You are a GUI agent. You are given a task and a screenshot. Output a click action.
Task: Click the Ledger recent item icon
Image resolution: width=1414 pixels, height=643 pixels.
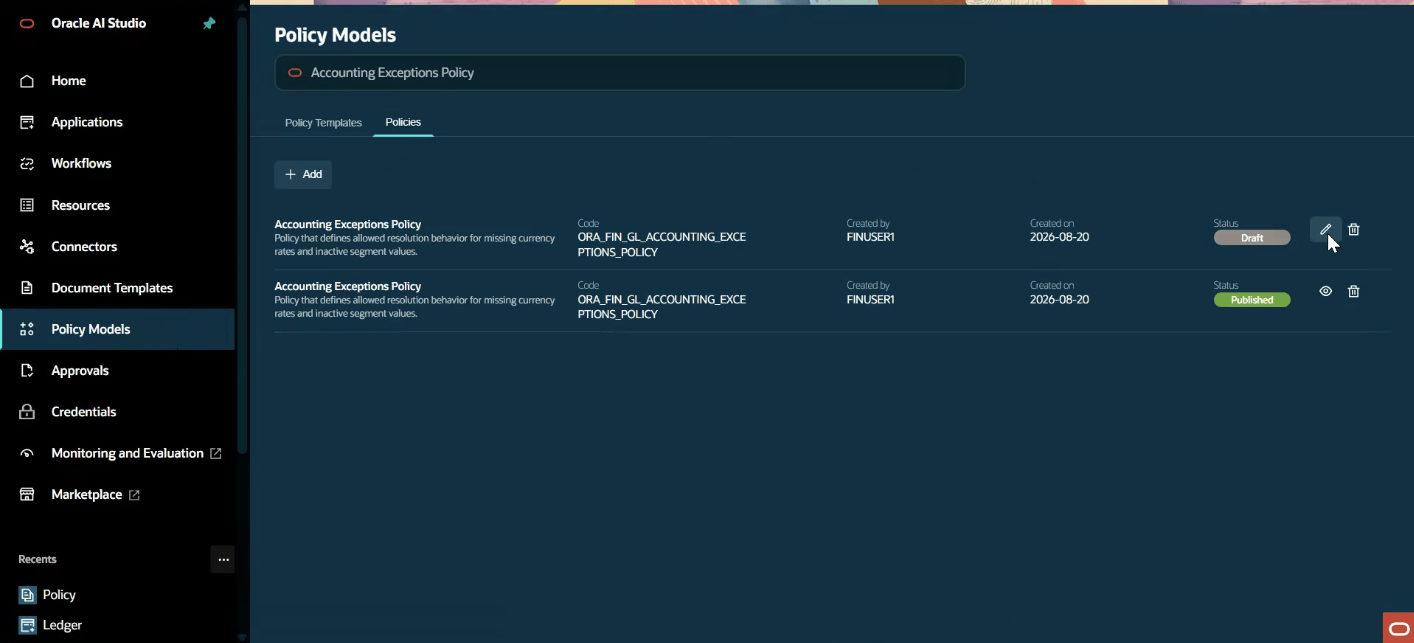[x=27, y=625]
